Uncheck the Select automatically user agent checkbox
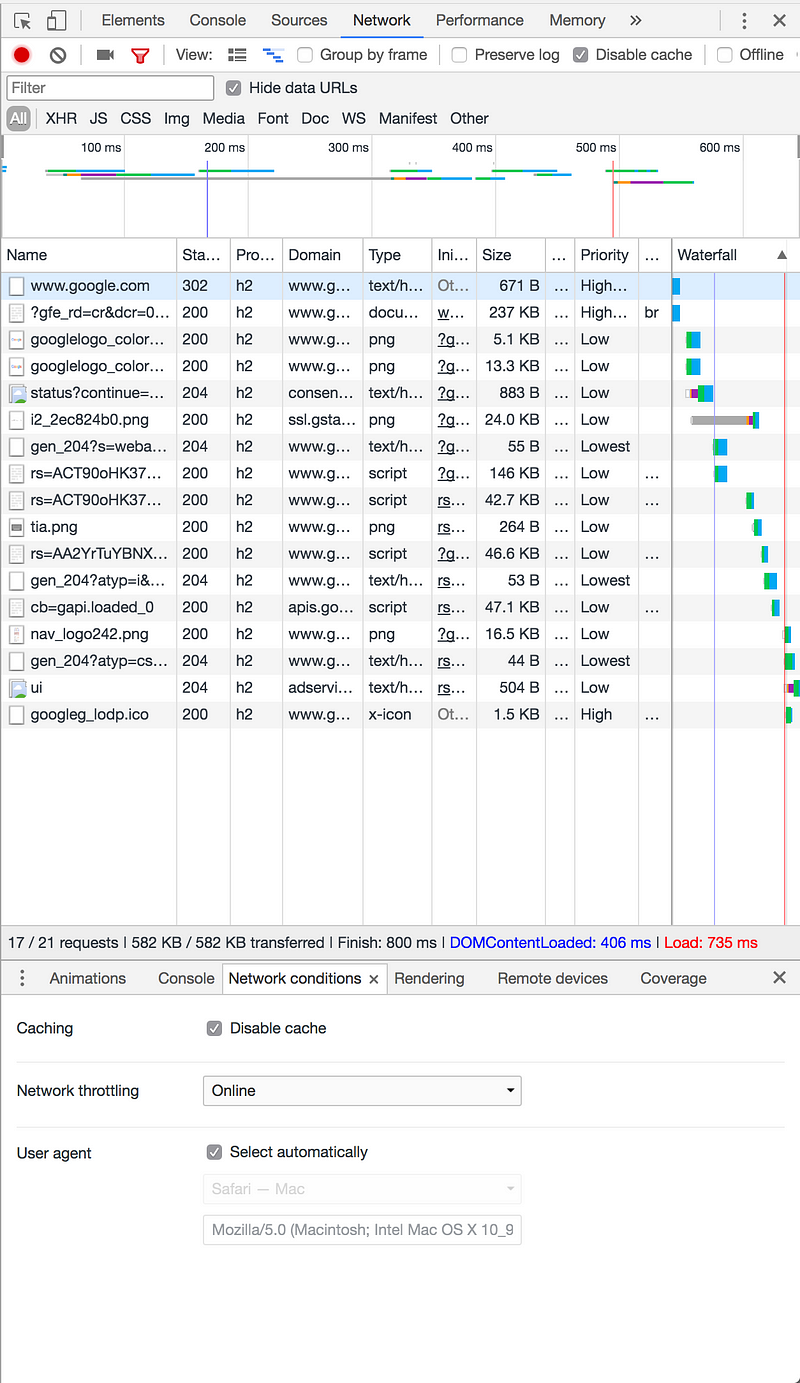The width and height of the screenshot is (800, 1383). click(214, 1152)
